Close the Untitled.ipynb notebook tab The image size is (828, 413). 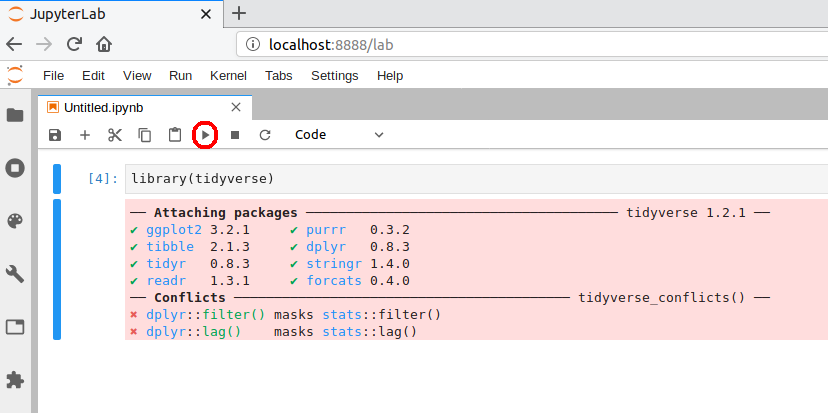point(236,108)
